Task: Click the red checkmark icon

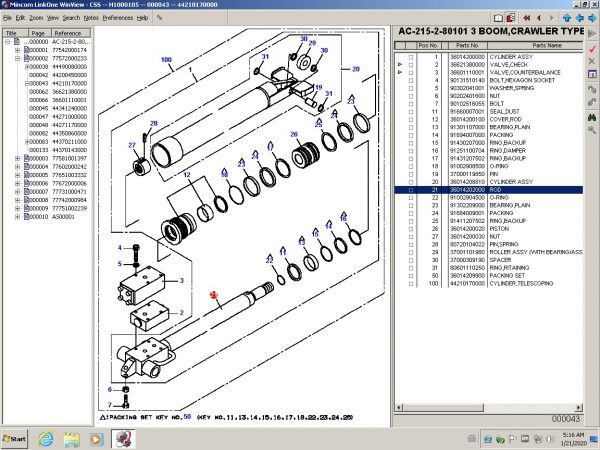Action: point(592,49)
